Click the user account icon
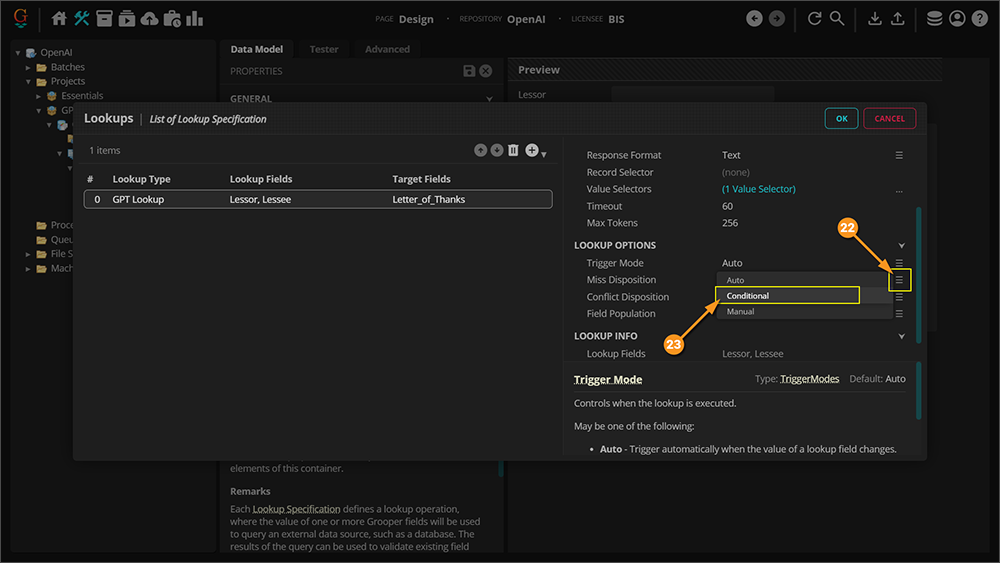This screenshot has height=563, width=1000. (x=957, y=18)
